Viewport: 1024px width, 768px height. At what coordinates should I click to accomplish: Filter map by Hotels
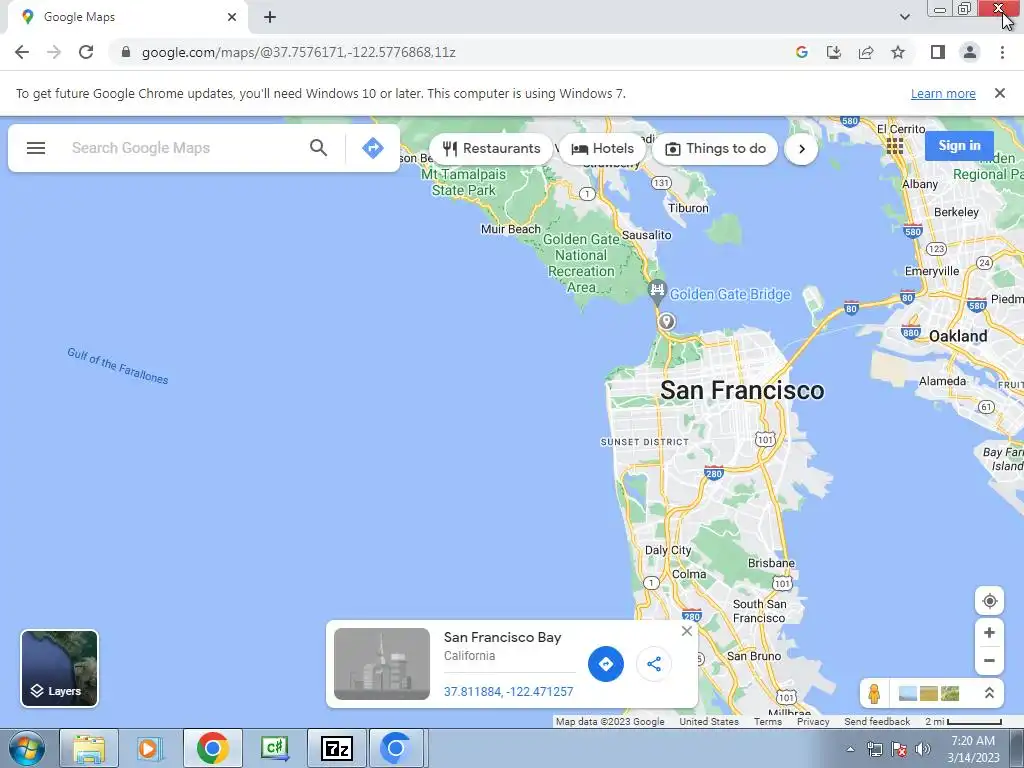602,148
